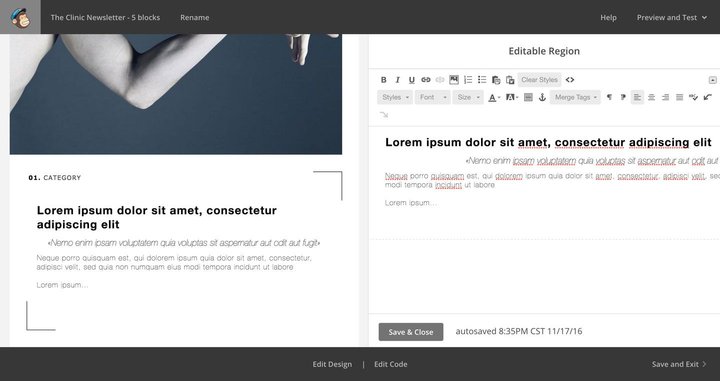Open the Styles dropdown

coord(395,97)
